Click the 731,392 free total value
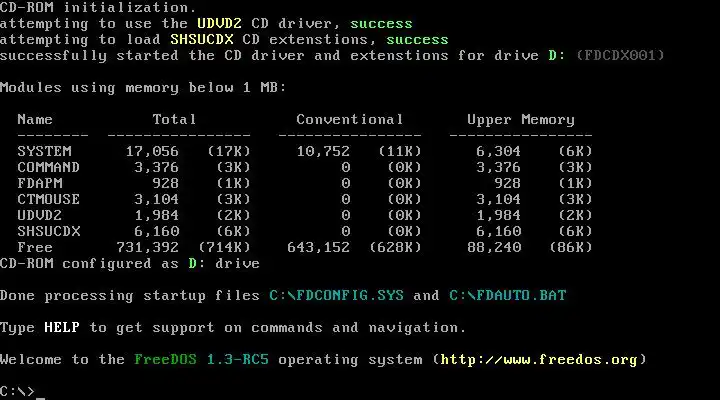 (147, 248)
